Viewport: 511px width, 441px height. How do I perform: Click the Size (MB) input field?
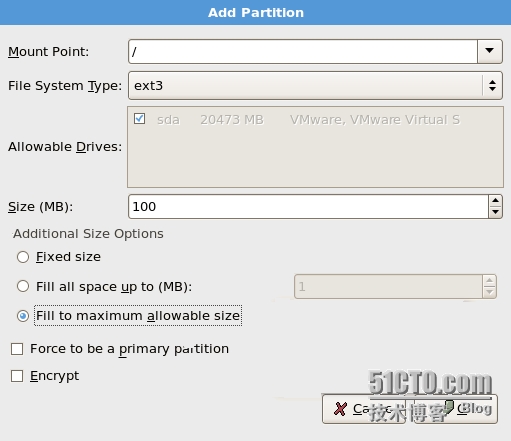pos(309,207)
